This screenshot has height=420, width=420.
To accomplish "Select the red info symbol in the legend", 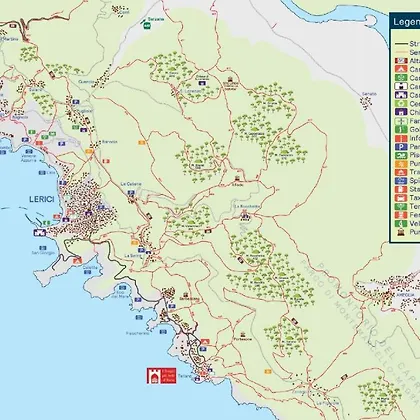I will pyautogui.click(x=401, y=138).
